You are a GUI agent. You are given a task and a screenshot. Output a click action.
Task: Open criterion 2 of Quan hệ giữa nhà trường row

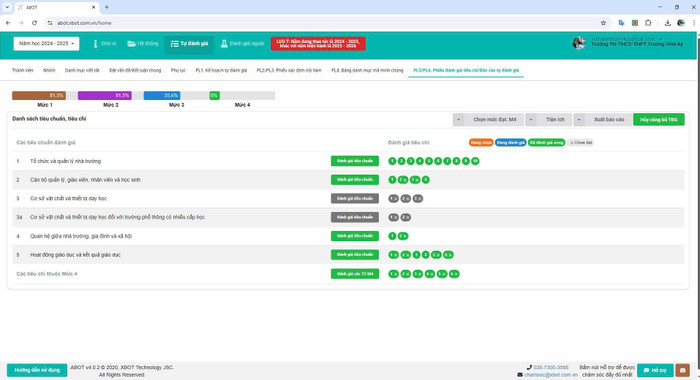point(403,236)
